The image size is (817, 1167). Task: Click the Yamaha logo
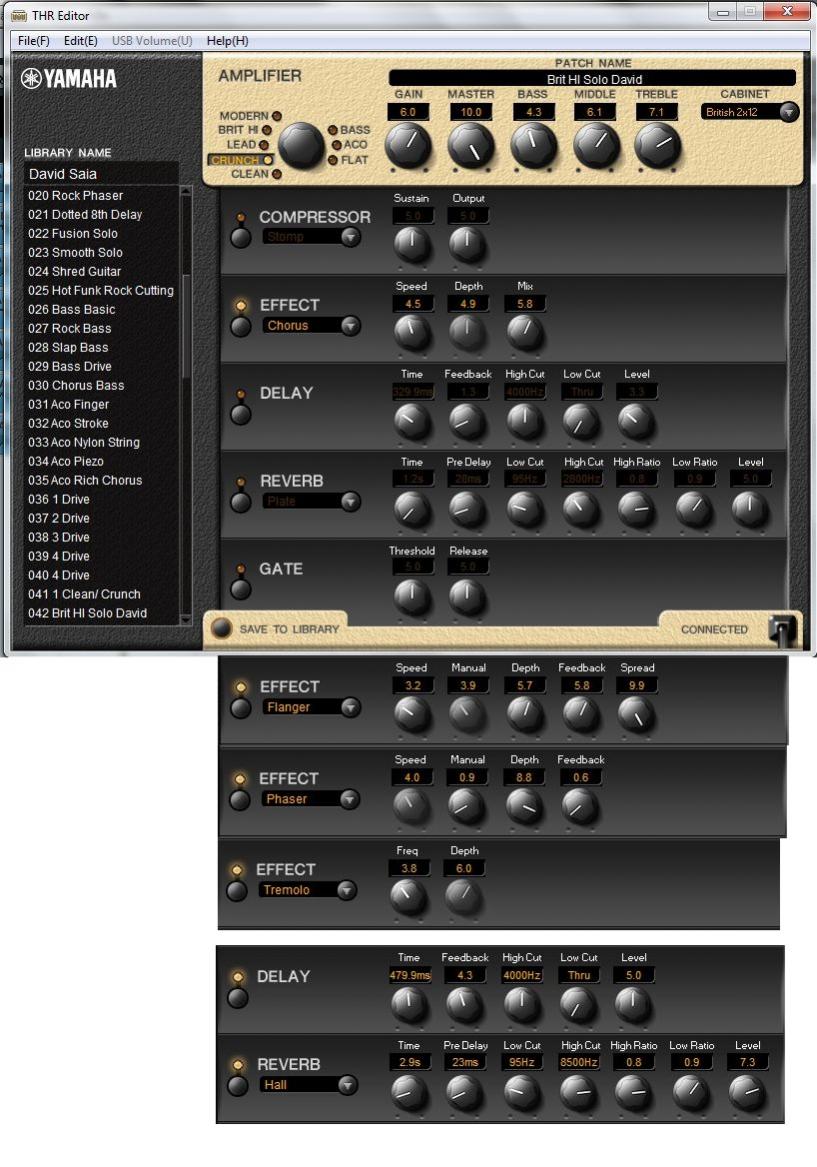[68, 78]
